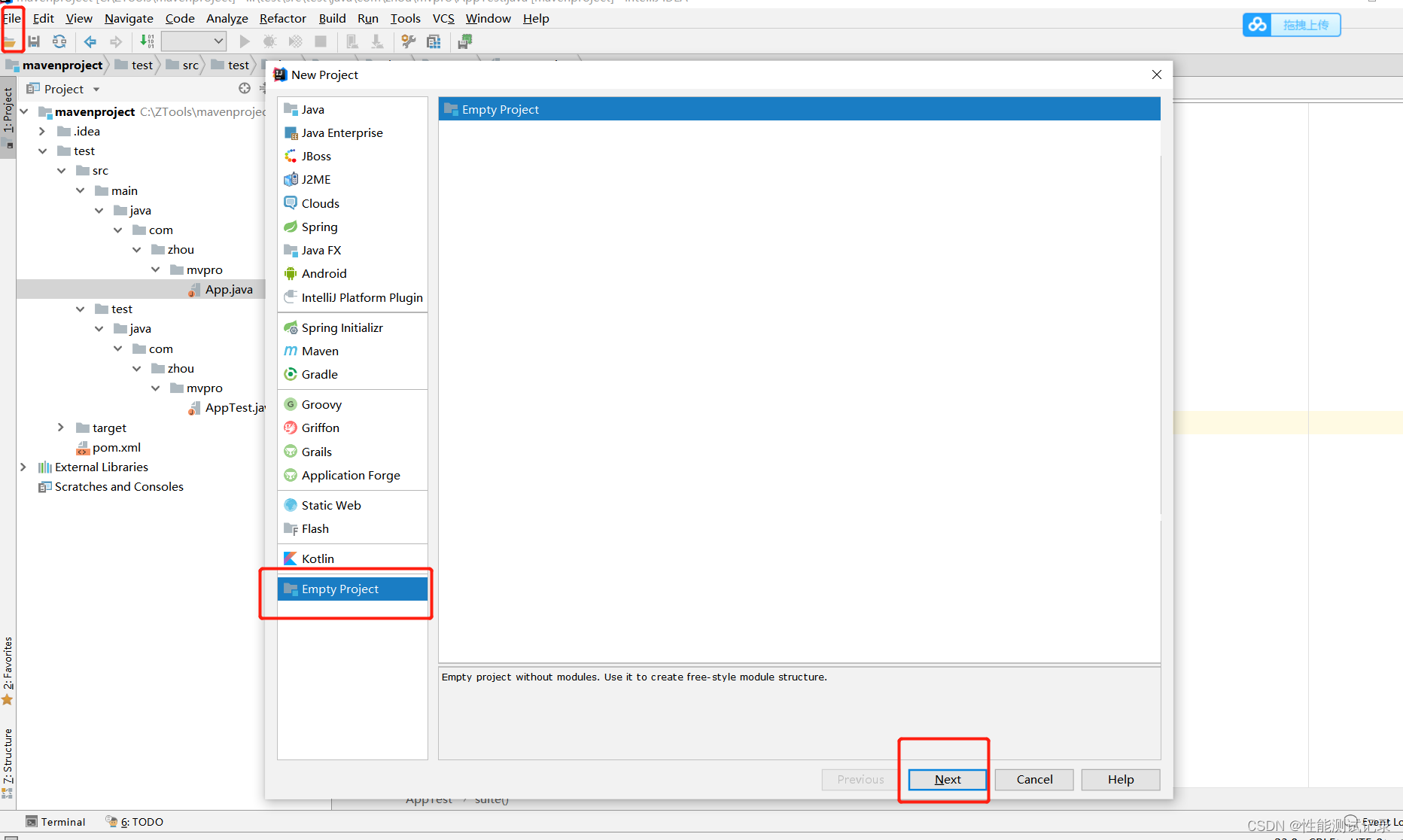Open Settings with wrench icon

(x=409, y=42)
